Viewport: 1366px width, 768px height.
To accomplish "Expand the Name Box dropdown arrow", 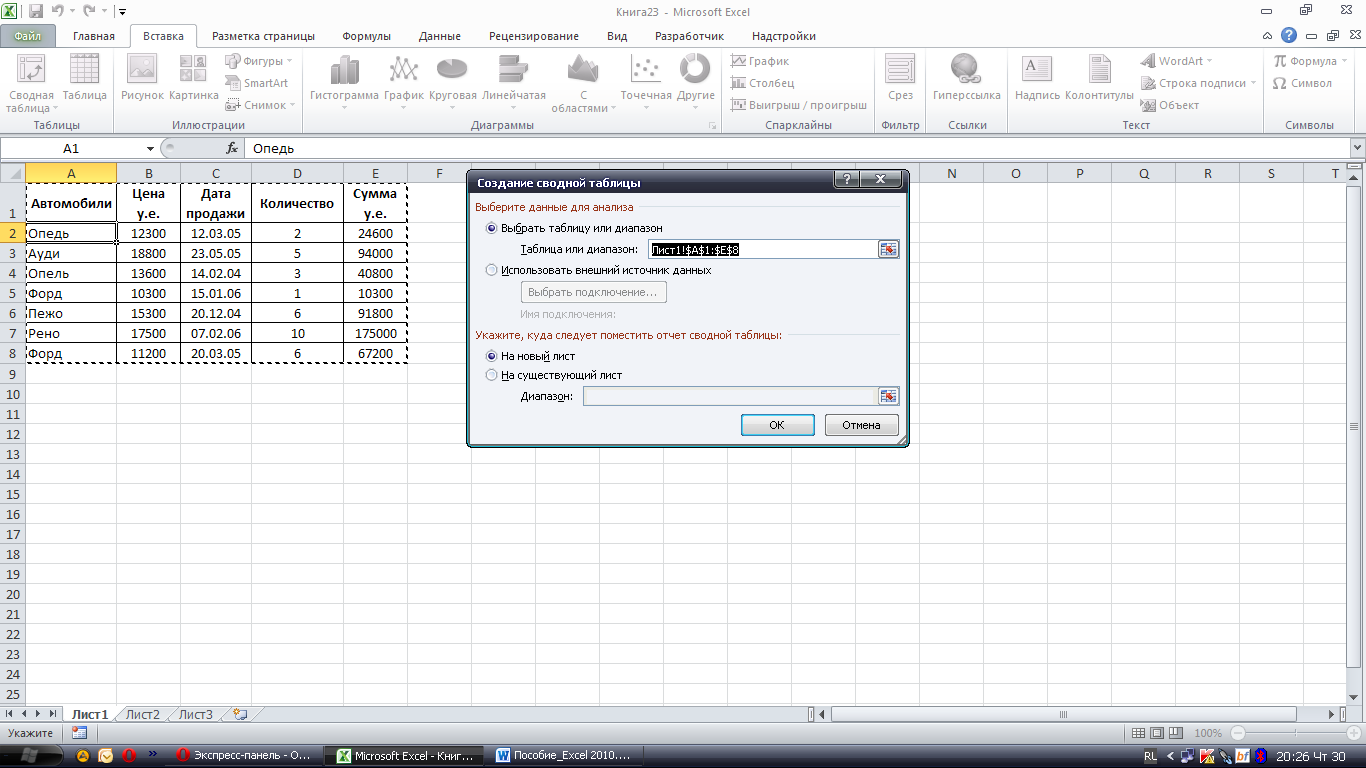I will point(150,148).
